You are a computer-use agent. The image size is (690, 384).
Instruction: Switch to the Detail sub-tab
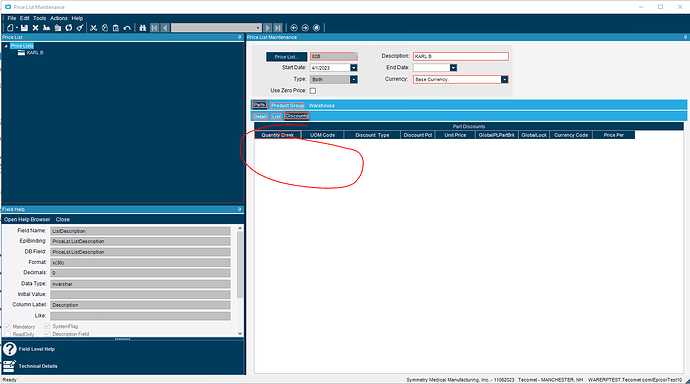[260, 117]
